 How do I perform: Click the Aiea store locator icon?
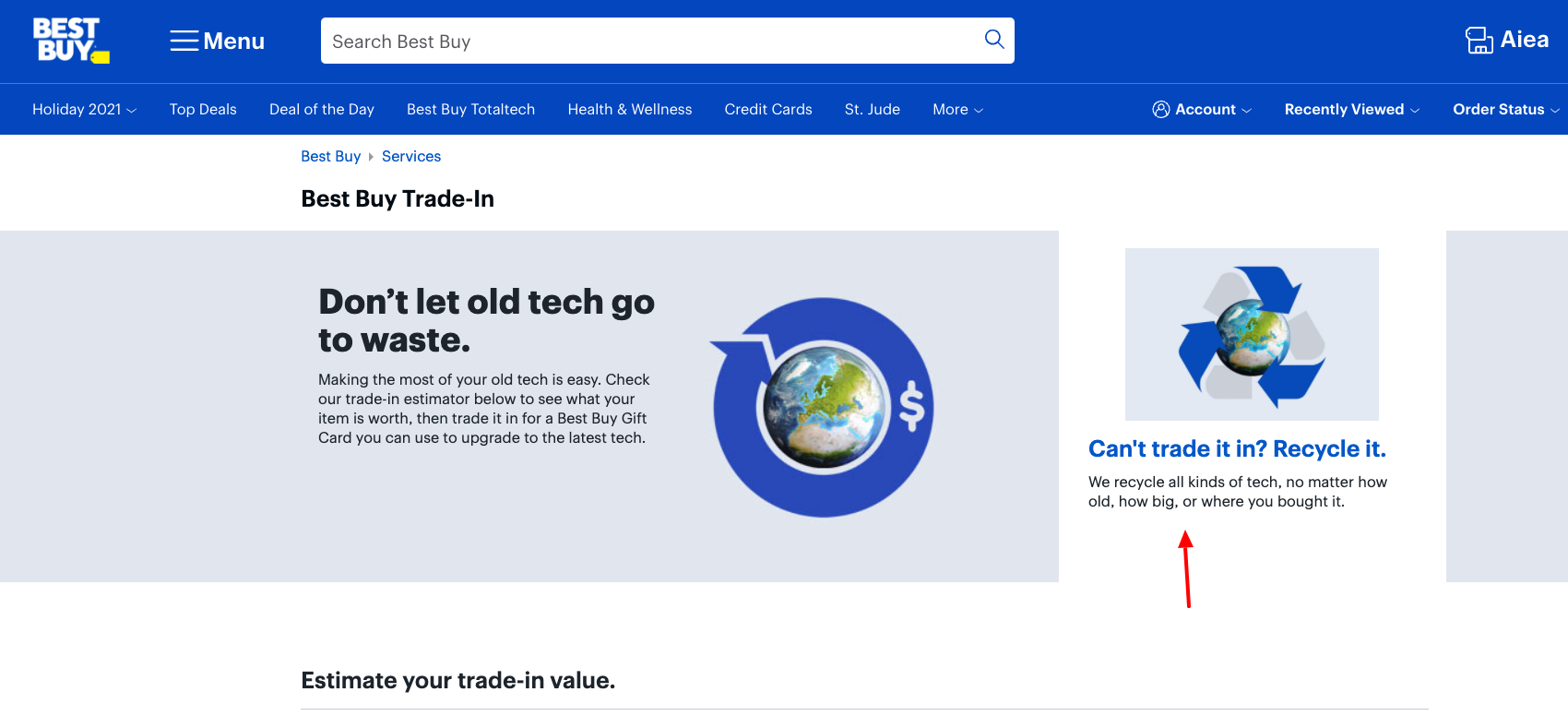point(1479,40)
